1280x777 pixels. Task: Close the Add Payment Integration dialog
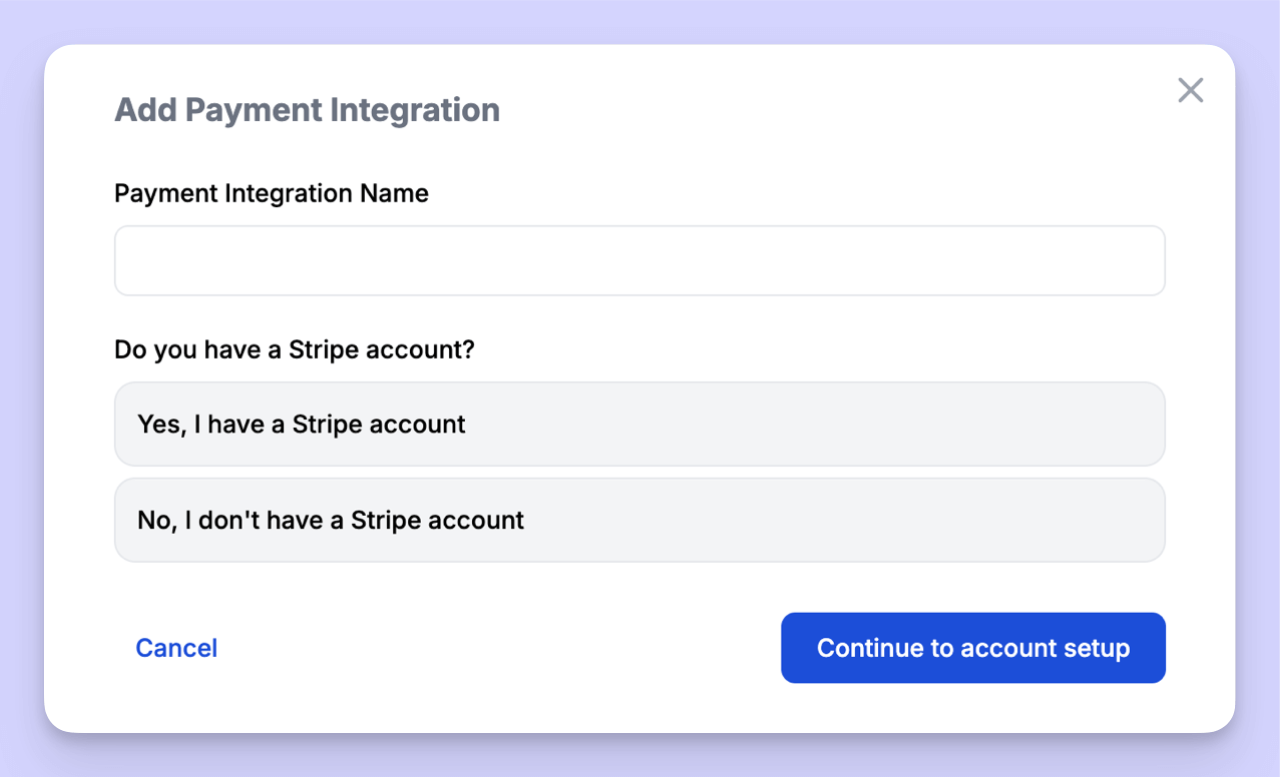[x=1190, y=91]
